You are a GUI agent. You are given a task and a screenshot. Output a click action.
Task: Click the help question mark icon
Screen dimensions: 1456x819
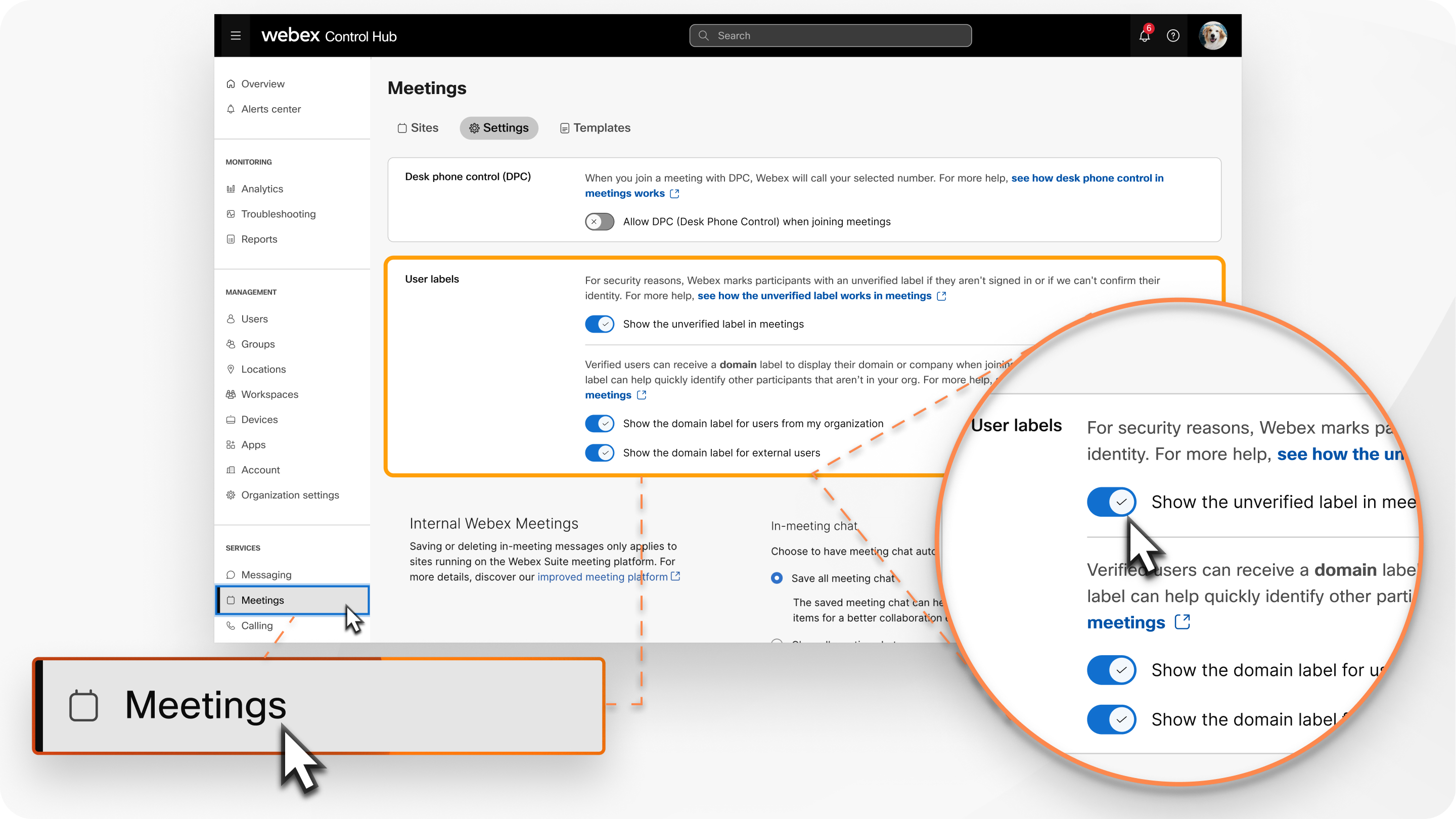pos(1174,35)
